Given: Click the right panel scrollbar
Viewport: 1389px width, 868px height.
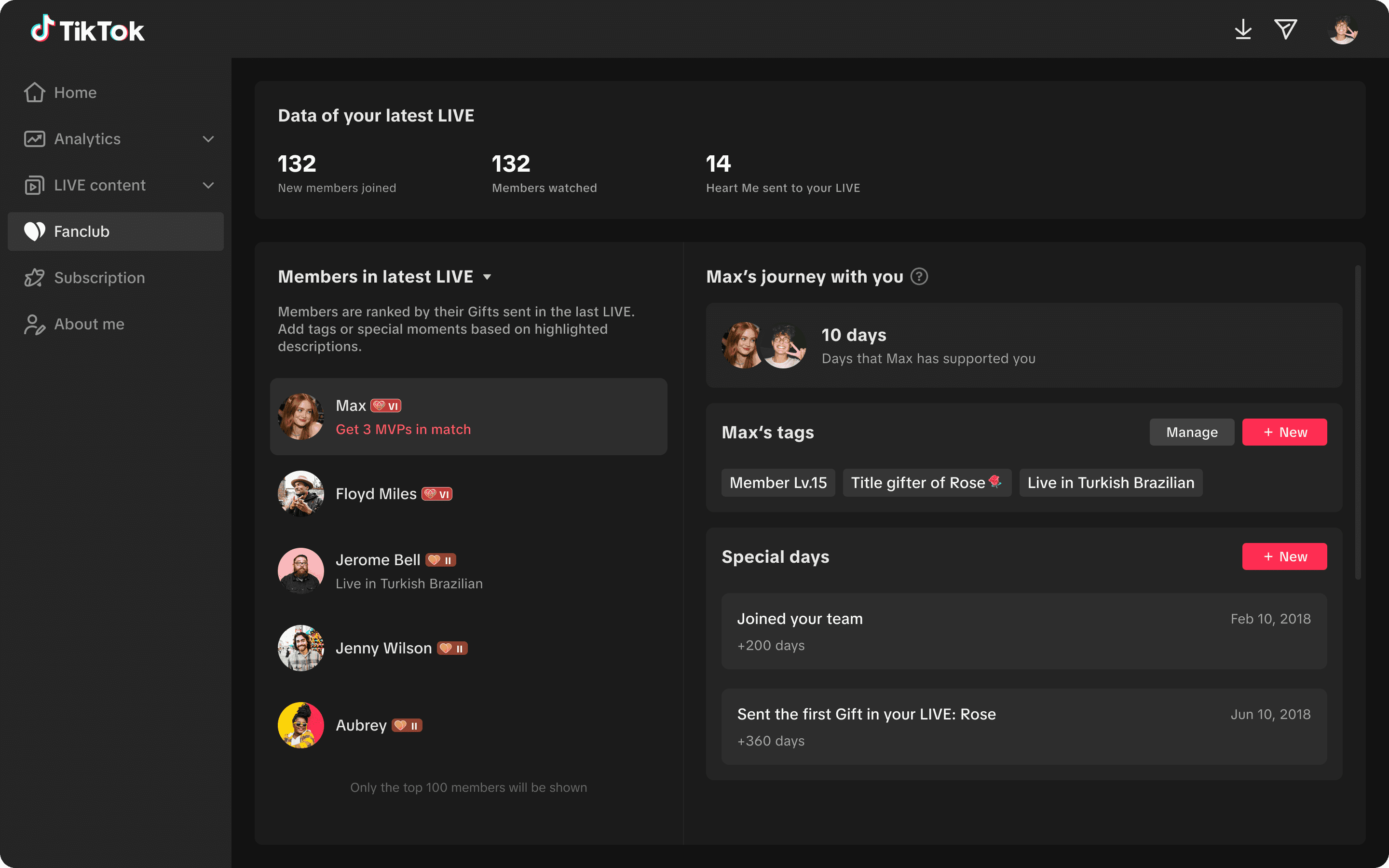Looking at the screenshot, I should (1358, 422).
